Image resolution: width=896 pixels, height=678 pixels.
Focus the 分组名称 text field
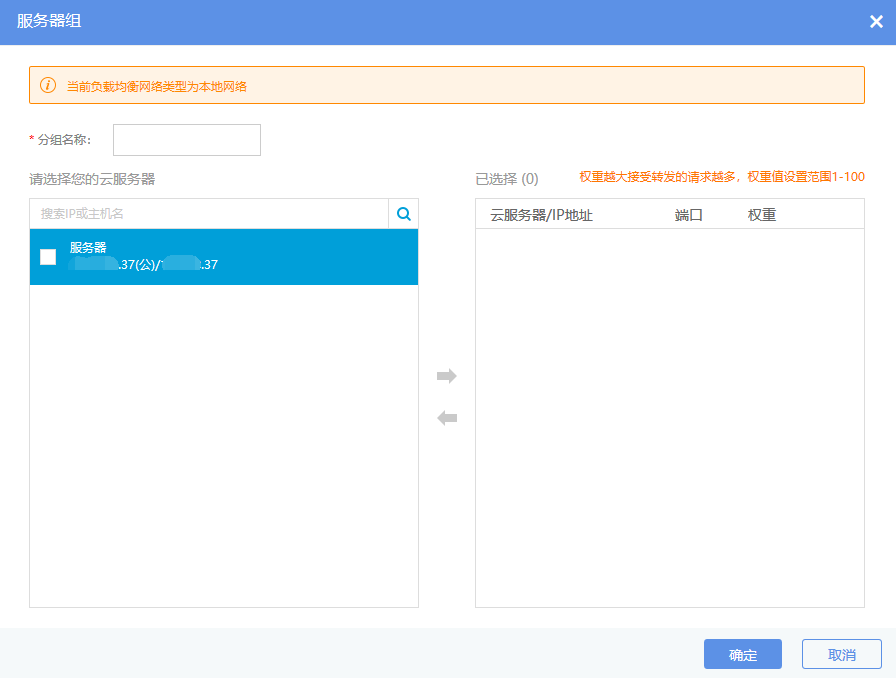187,140
